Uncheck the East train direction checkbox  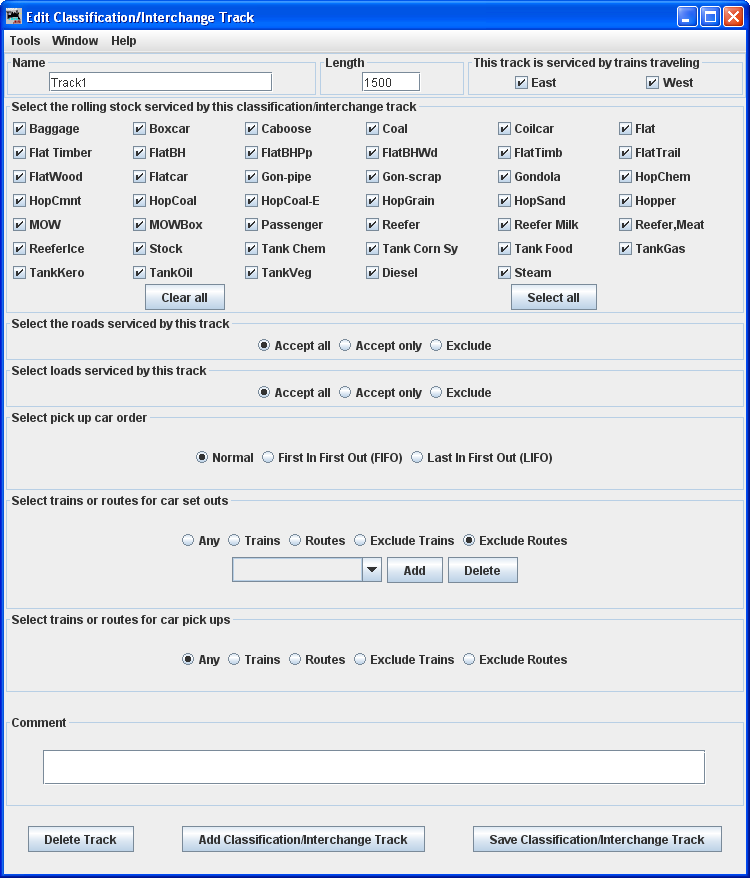tap(521, 83)
